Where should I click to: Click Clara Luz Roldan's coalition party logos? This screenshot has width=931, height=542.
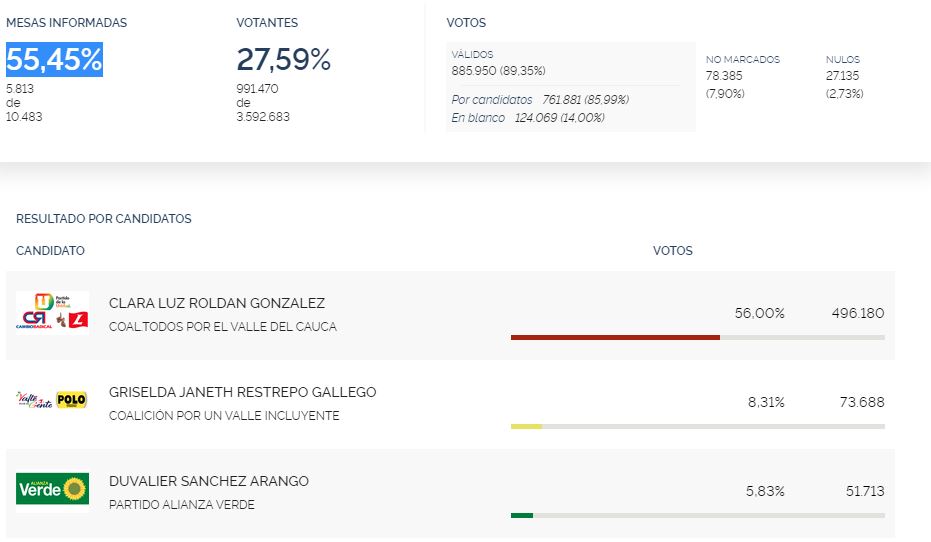53,311
